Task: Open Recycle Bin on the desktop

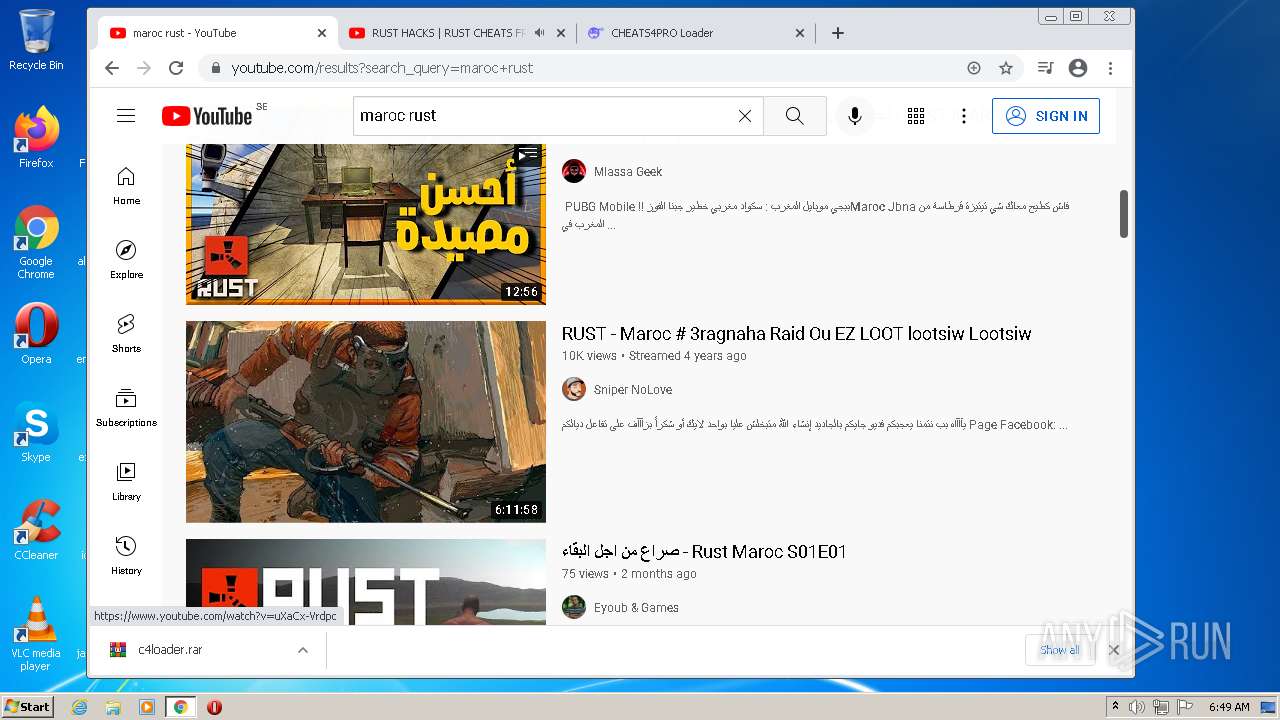Action: pos(36,40)
